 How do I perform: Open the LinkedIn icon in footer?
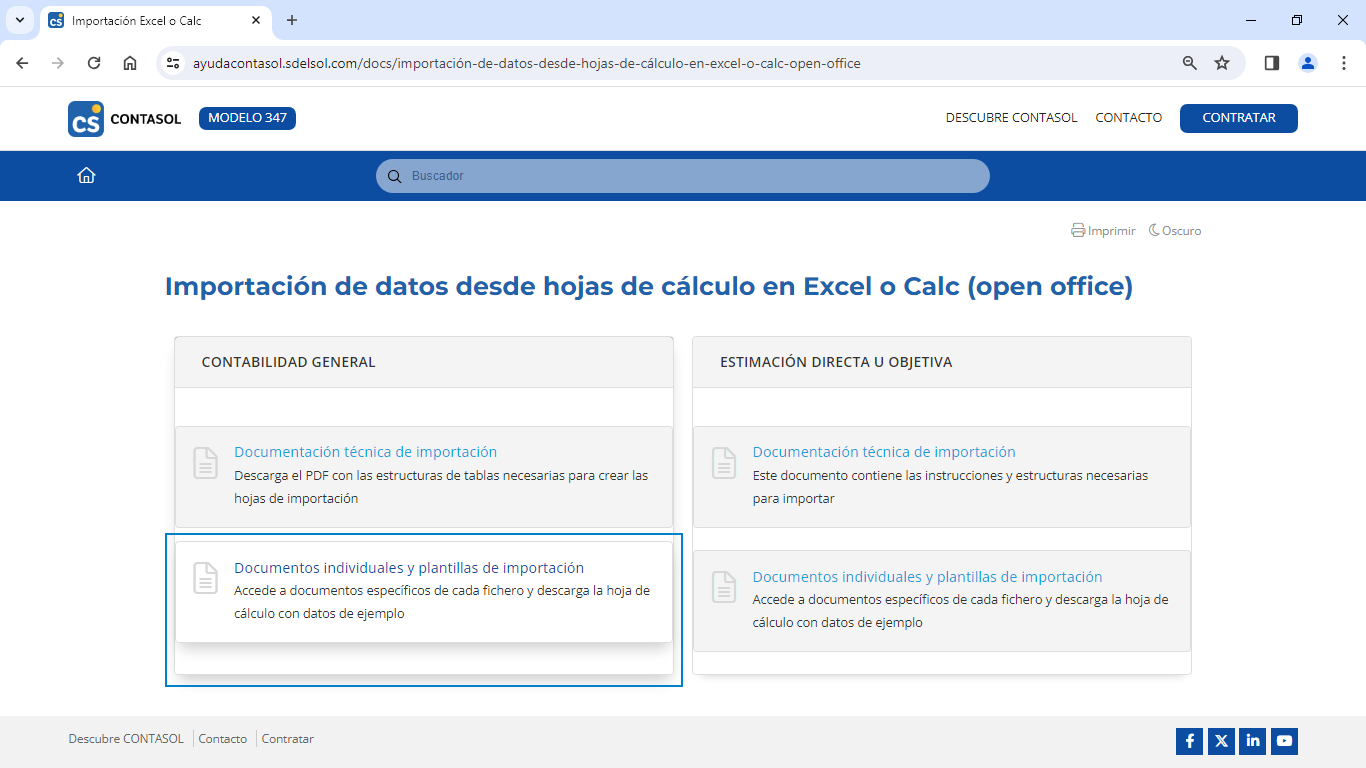[1253, 741]
